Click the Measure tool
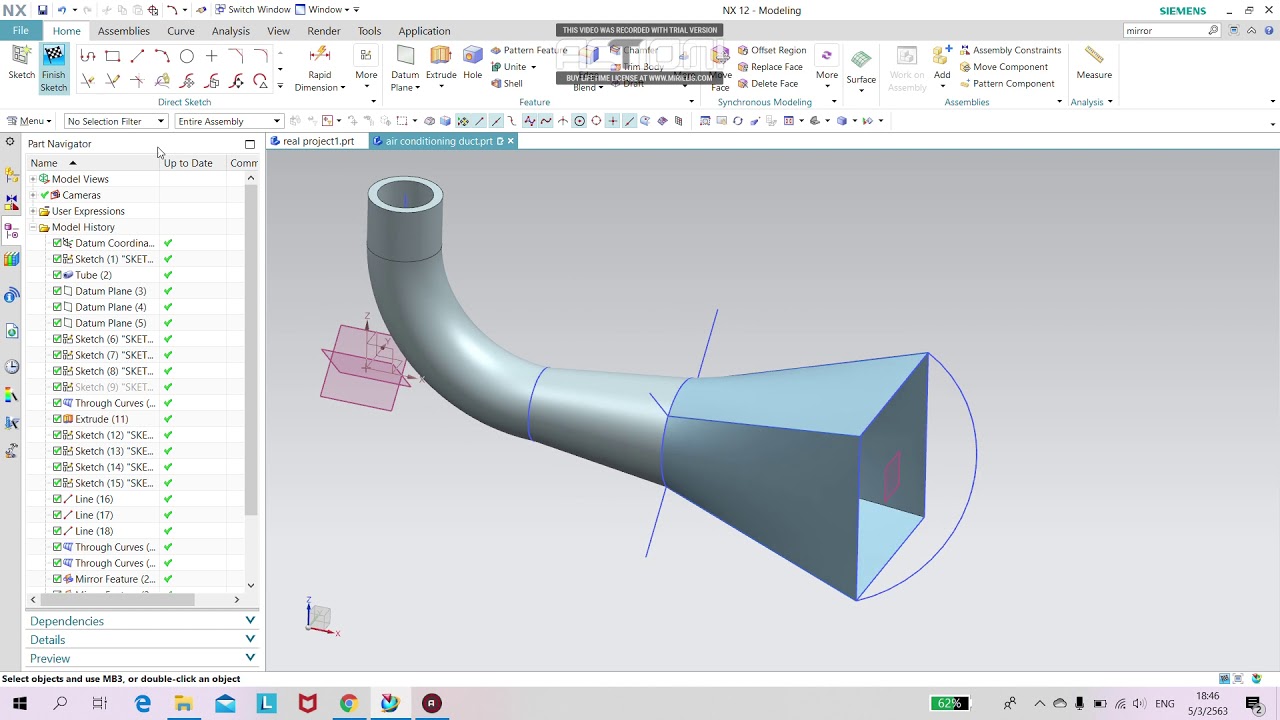The image size is (1280, 720). pos(1094,63)
